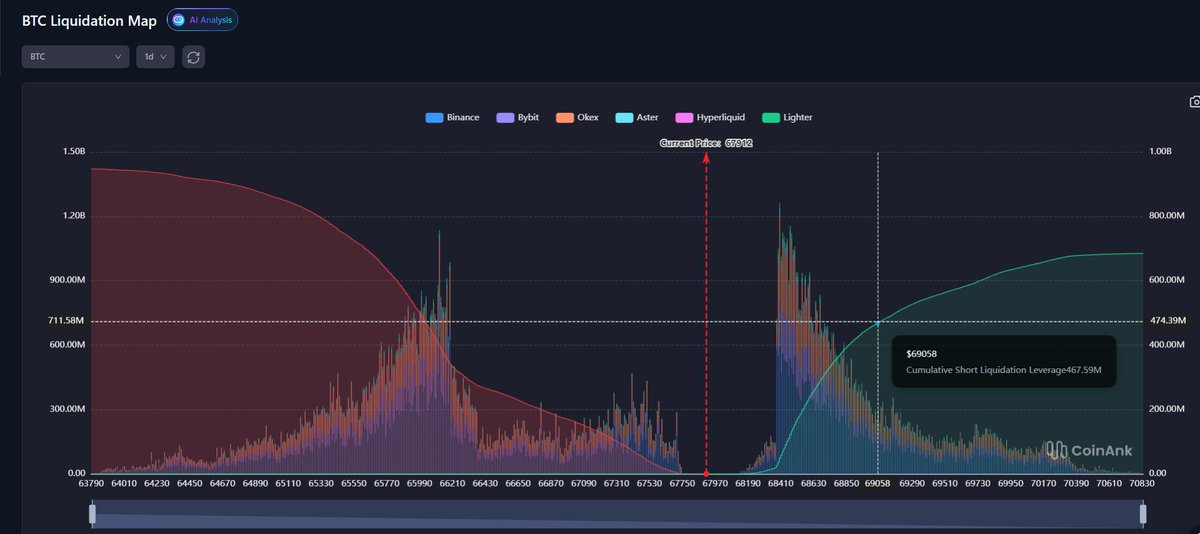Click the Current Price label
The image size is (1200, 534).
click(x=706, y=144)
